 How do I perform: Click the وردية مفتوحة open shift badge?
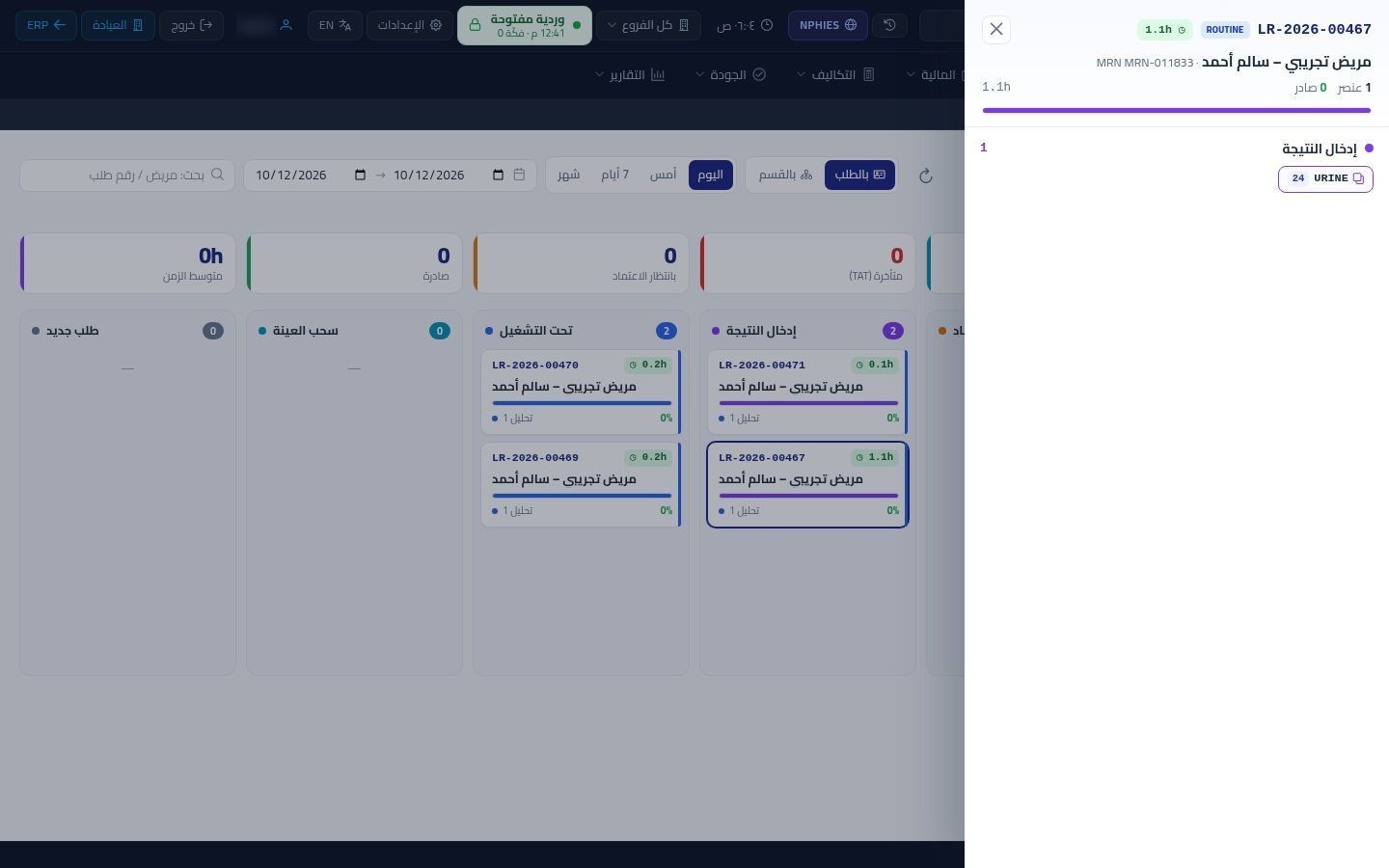(x=525, y=25)
